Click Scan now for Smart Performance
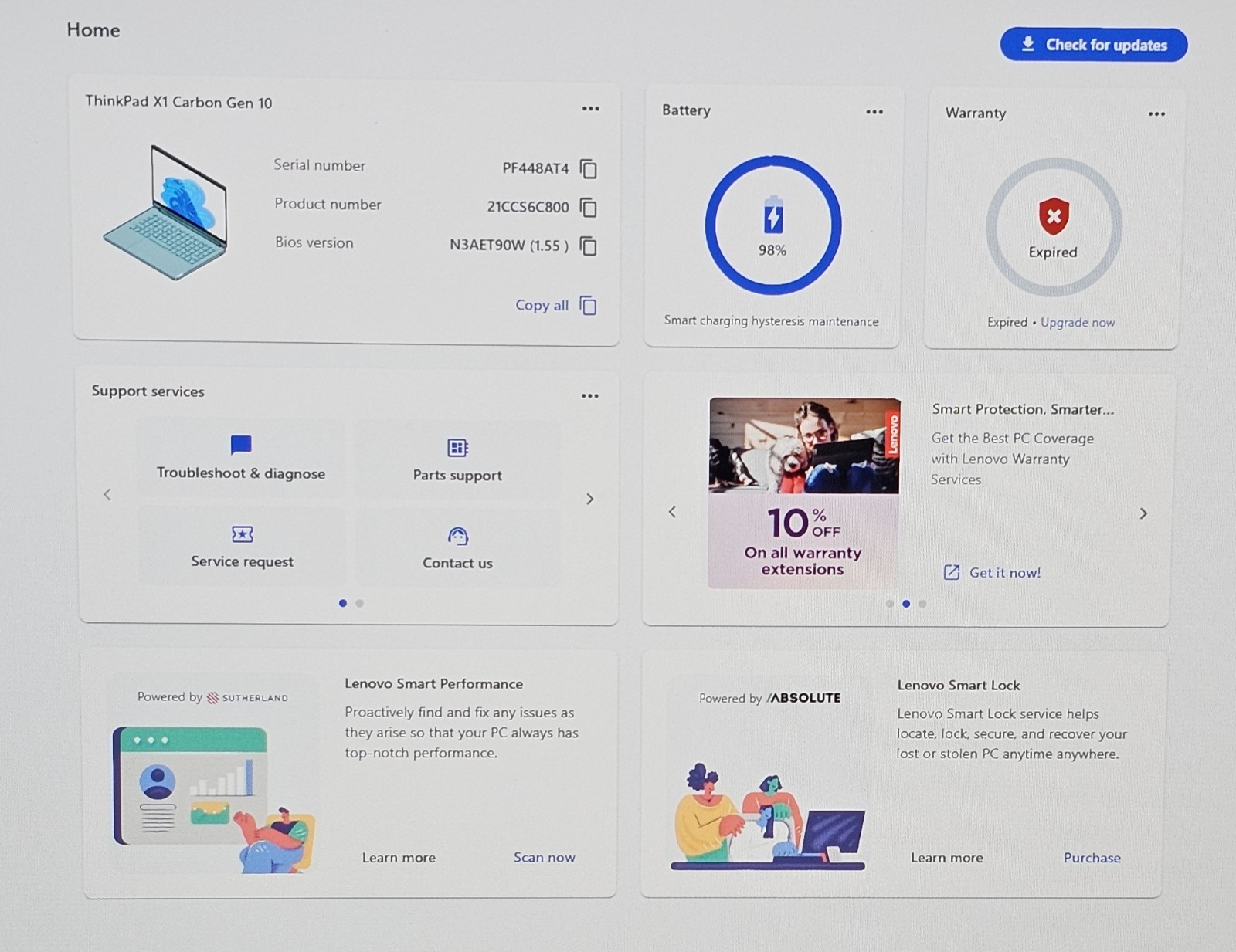The width and height of the screenshot is (1236, 952). point(545,858)
